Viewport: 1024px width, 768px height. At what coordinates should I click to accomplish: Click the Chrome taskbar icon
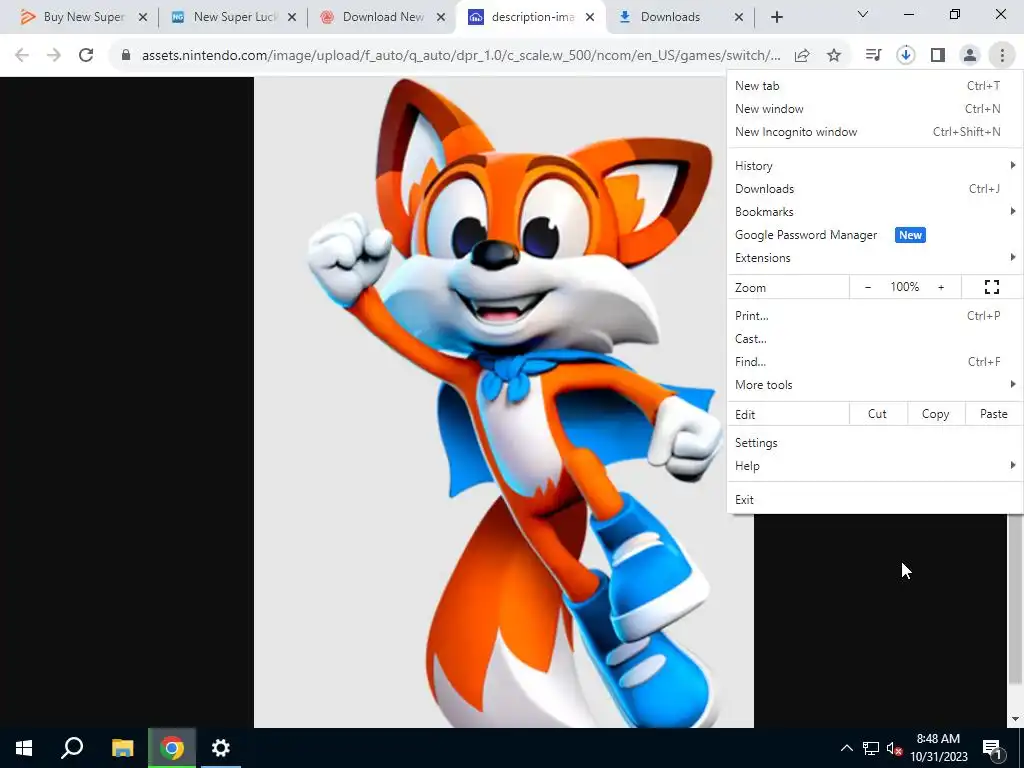coord(172,748)
